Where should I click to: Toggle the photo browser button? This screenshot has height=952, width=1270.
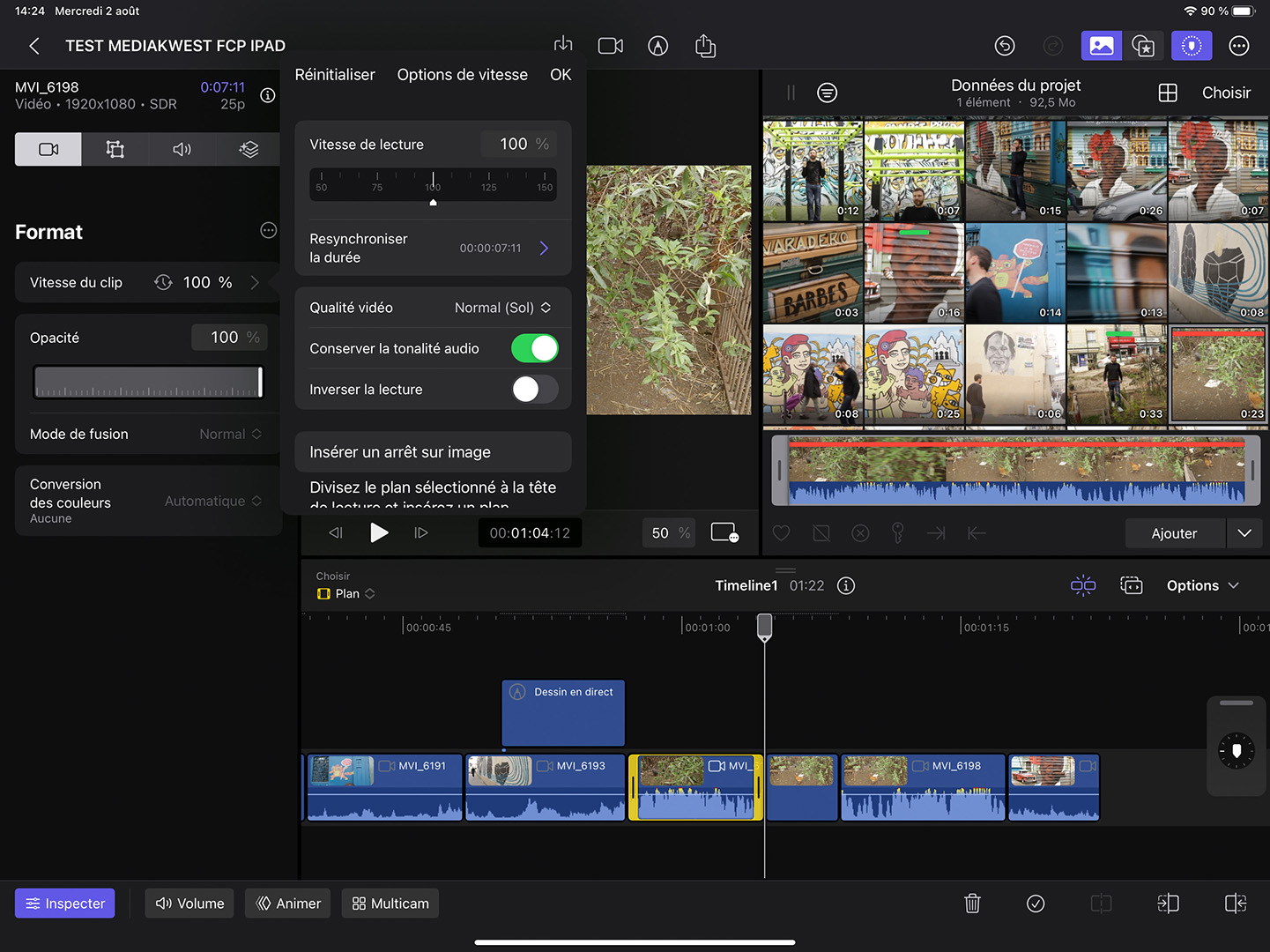(x=1101, y=46)
